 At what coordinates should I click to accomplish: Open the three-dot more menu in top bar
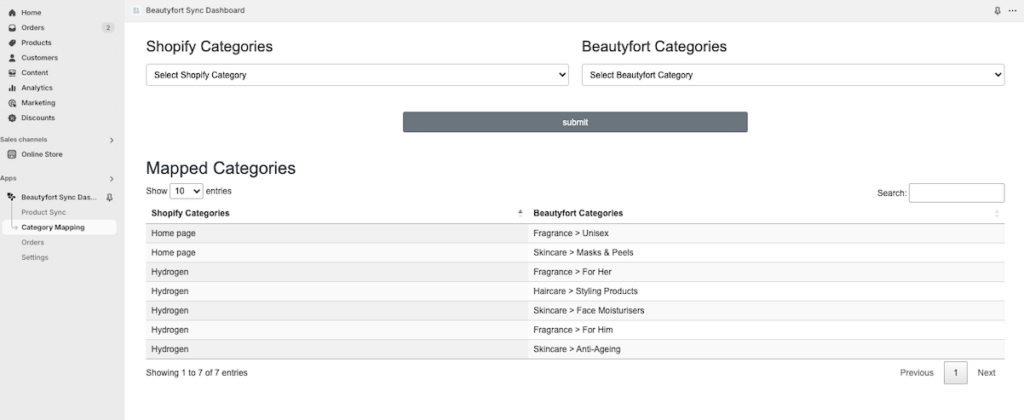[1013, 10]
